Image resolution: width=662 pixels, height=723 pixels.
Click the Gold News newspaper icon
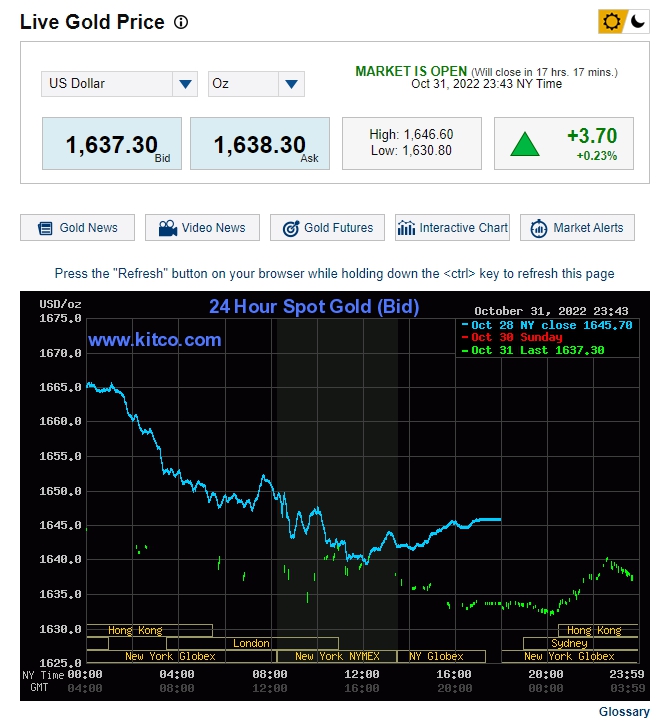click(x=45, y=228)
